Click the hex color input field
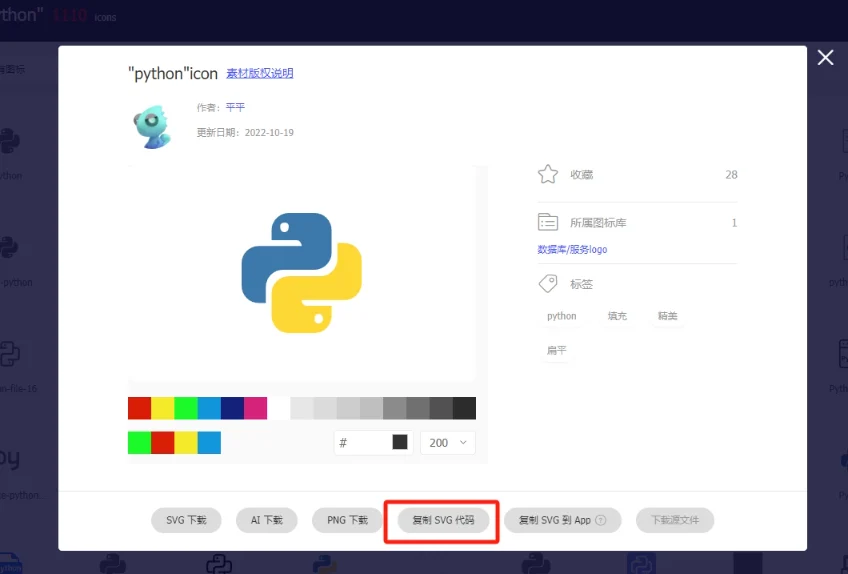The width and height of the screenshot is (848, 574). click(x=361, y=442)
